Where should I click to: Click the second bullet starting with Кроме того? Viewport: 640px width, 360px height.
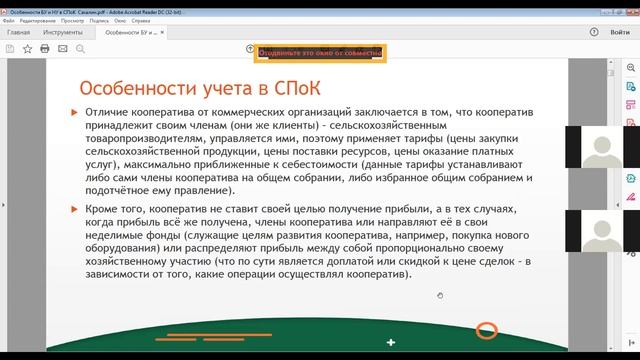point(308,242)
